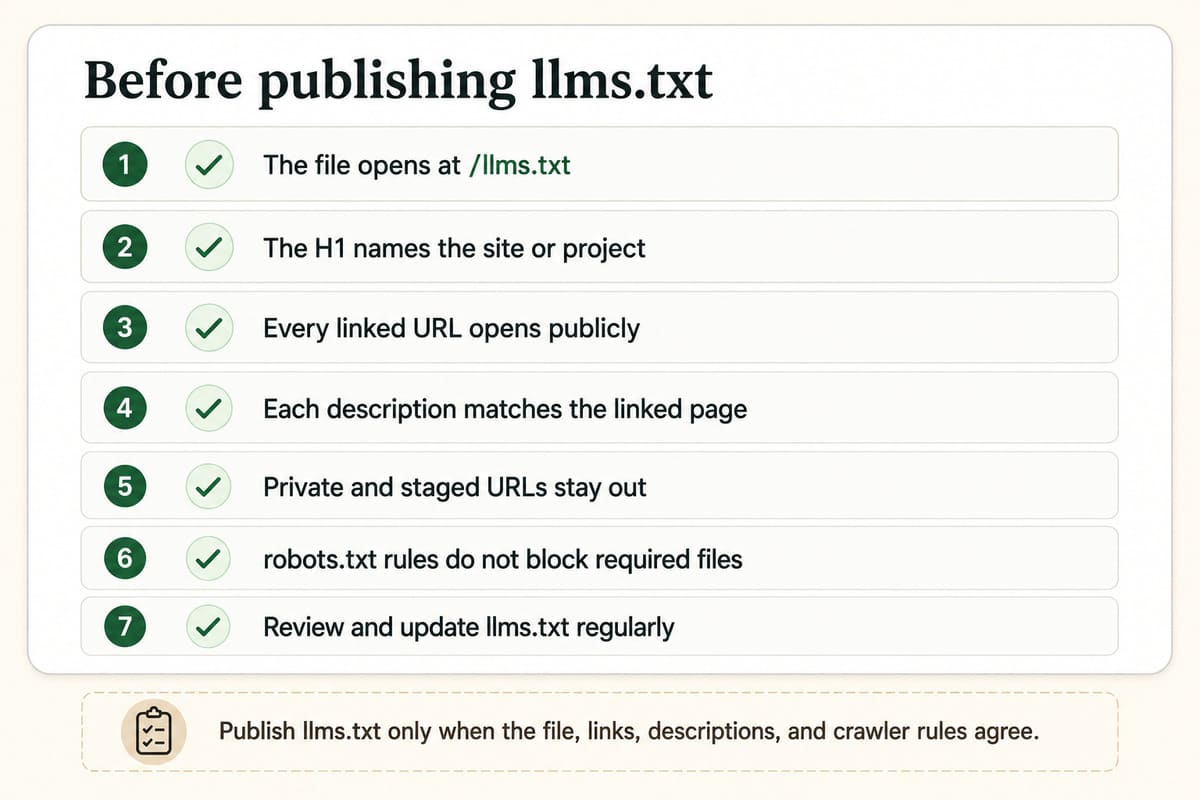
Task: Toggle the check for the H1 names item
Action: (x=209, y=247)
